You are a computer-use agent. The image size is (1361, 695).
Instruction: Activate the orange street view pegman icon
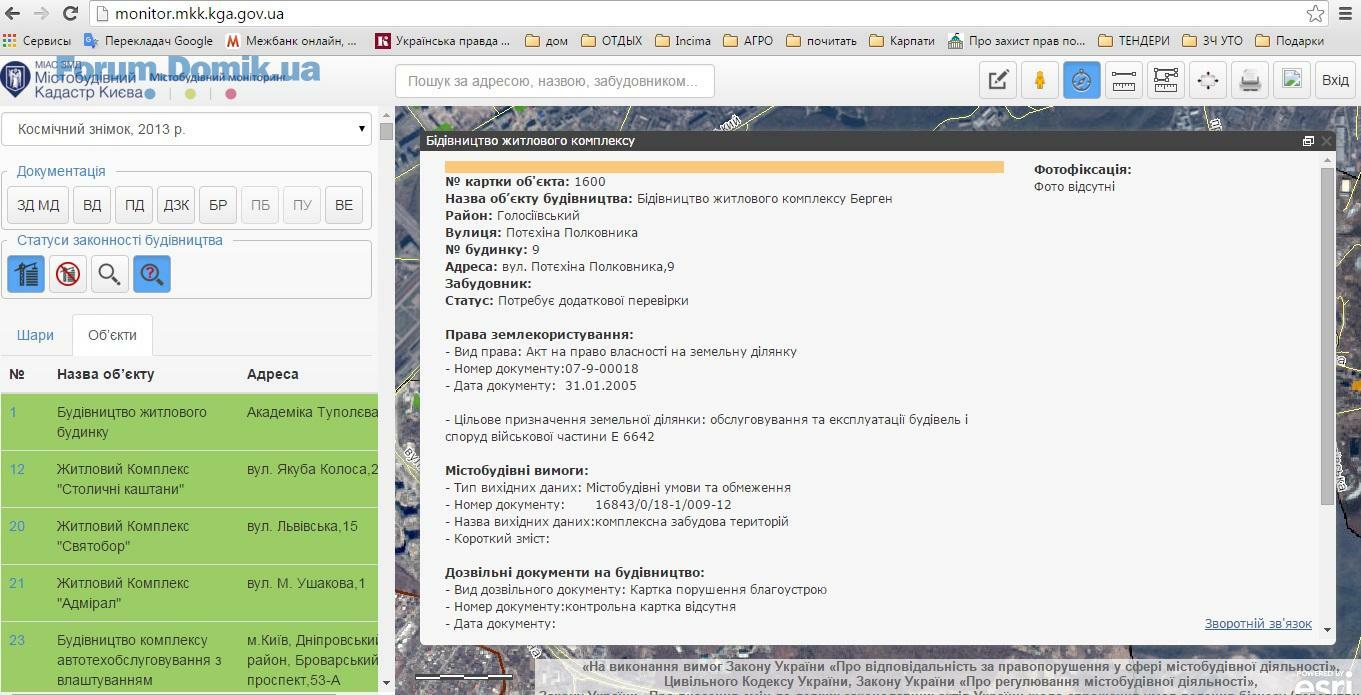(x=1040, y=80)
